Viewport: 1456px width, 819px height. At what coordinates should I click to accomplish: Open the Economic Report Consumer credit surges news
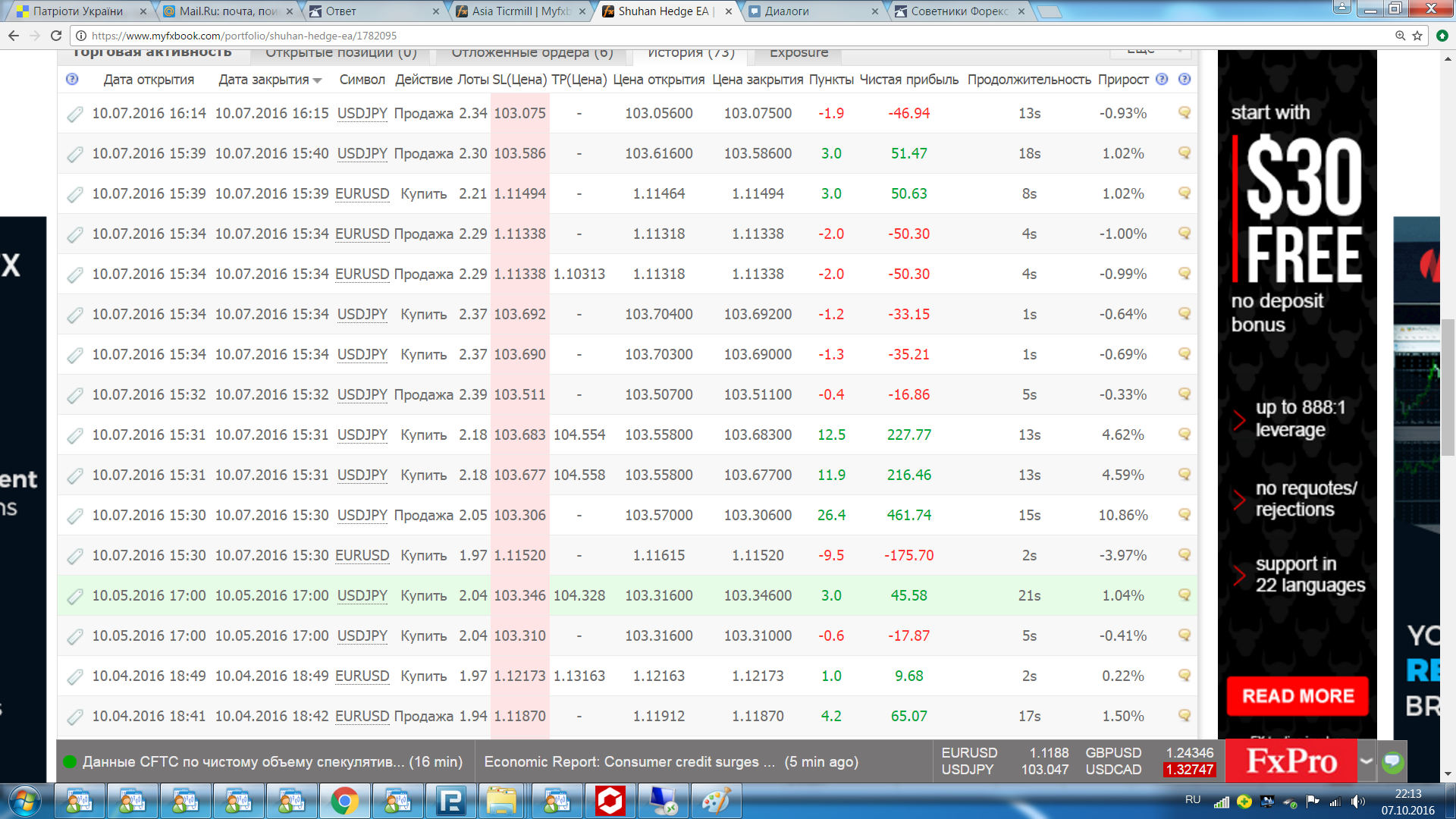[x=629, y=762]
